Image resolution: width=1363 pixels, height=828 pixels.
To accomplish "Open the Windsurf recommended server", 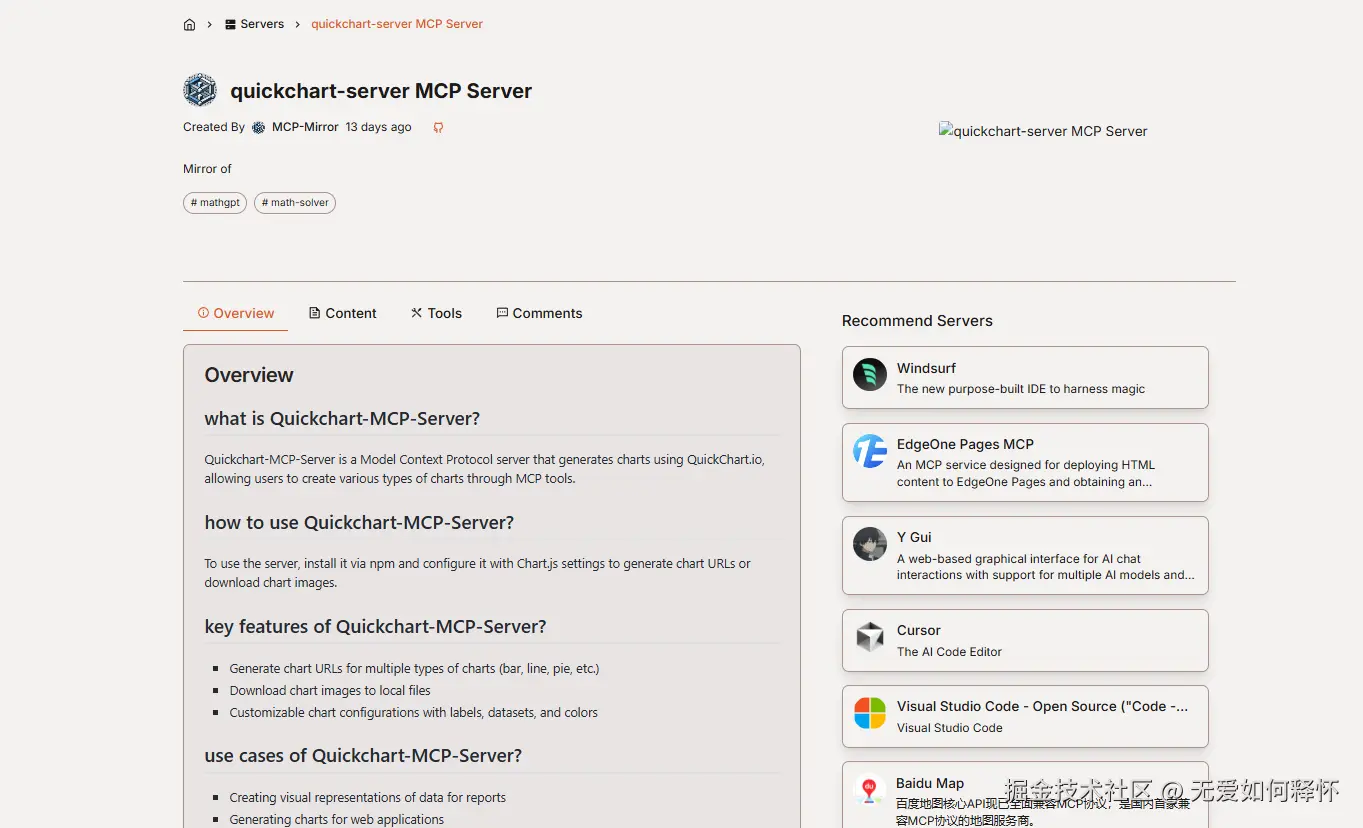I will 1025,378.
